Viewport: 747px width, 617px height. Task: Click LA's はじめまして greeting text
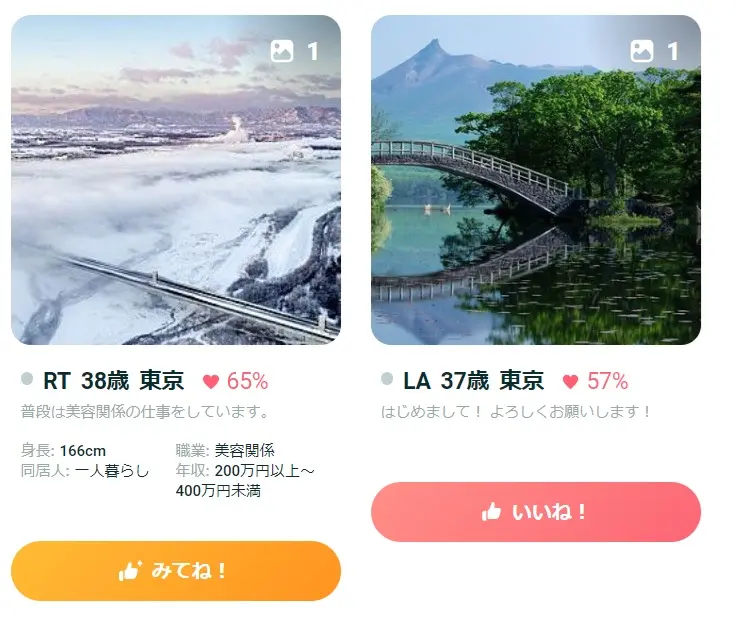tap(516, 412)
